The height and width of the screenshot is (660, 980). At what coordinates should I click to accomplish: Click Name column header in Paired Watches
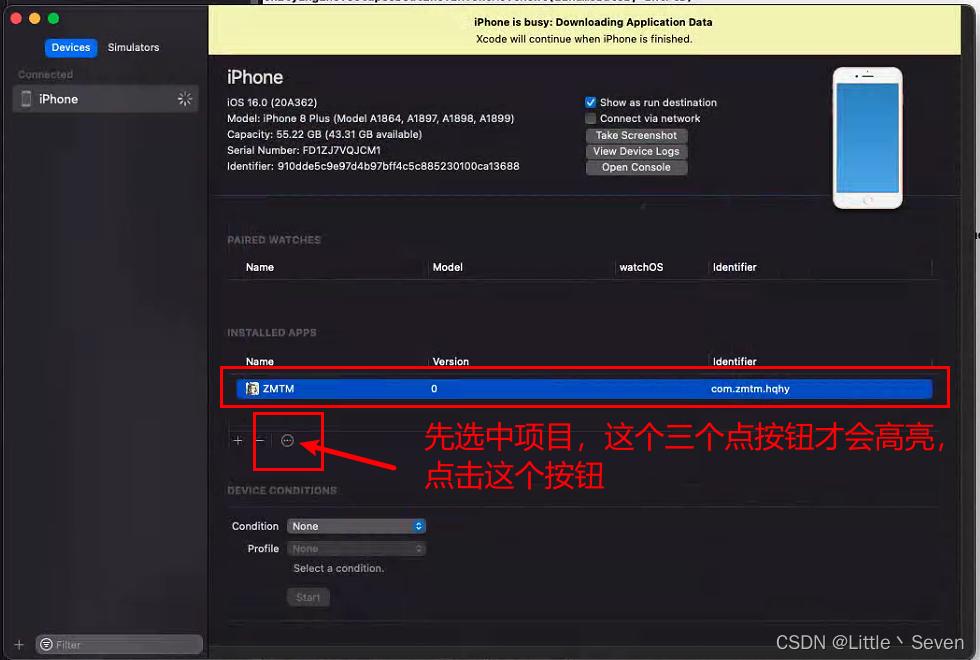click(x=259, y=268)
